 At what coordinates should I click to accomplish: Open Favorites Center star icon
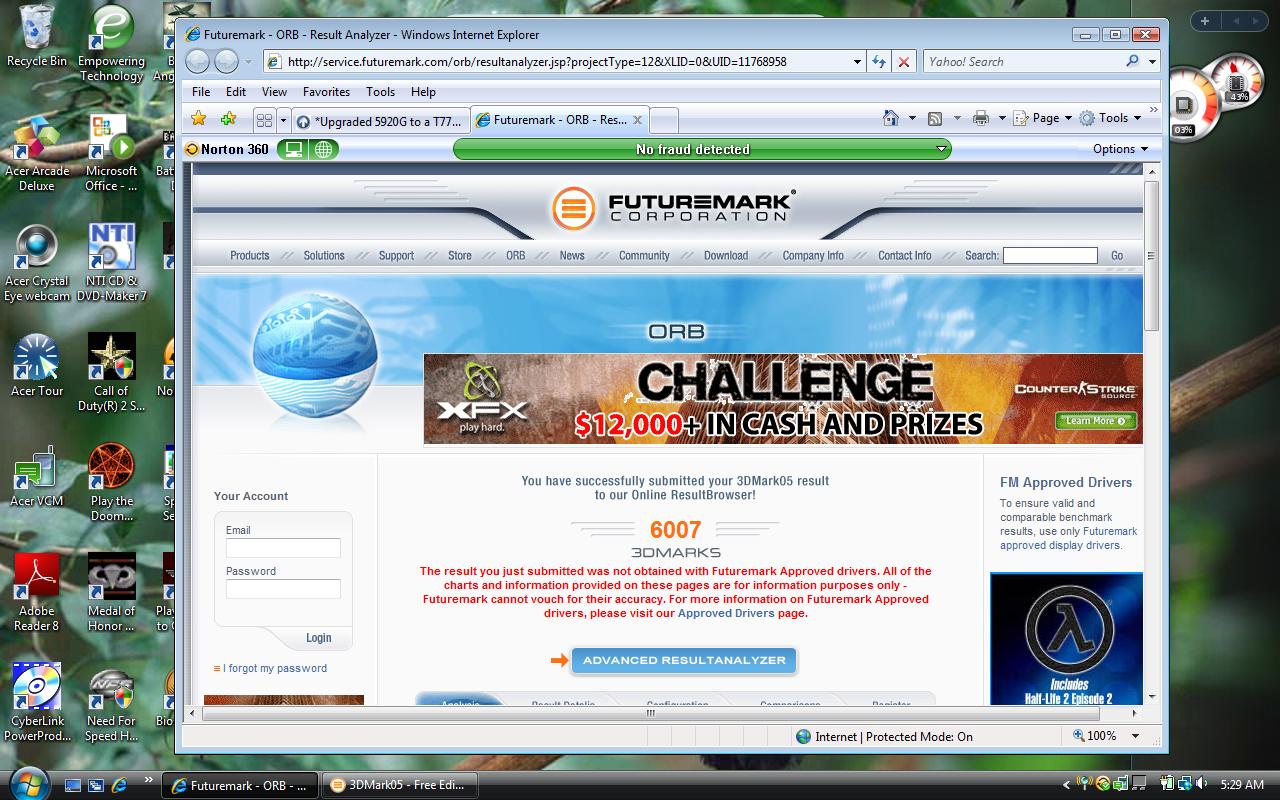coord(199,118)
